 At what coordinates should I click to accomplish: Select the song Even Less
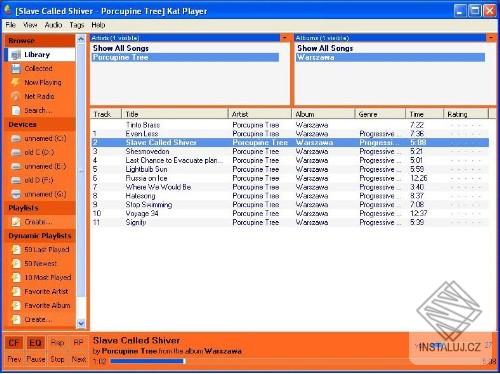pos(290,134)
